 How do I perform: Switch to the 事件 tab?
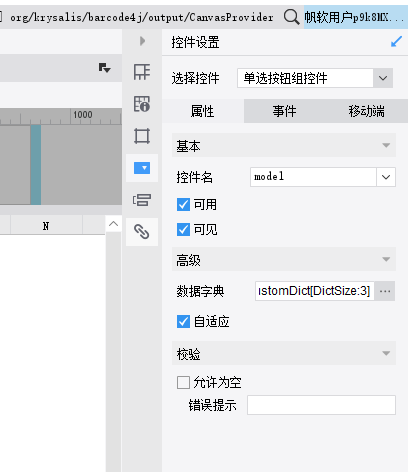[x=284, y=111]
